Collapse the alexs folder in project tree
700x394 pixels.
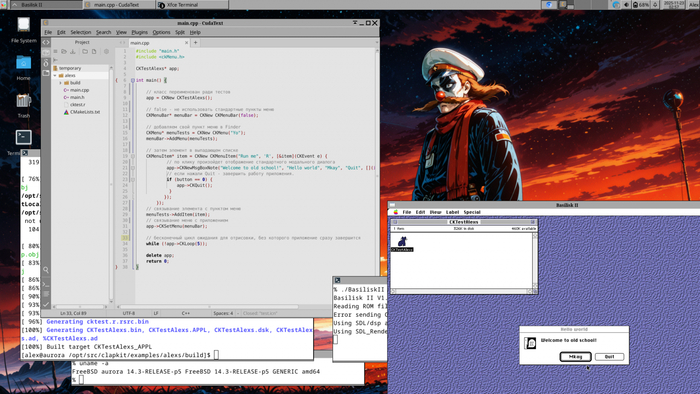(x=55, y=76)
